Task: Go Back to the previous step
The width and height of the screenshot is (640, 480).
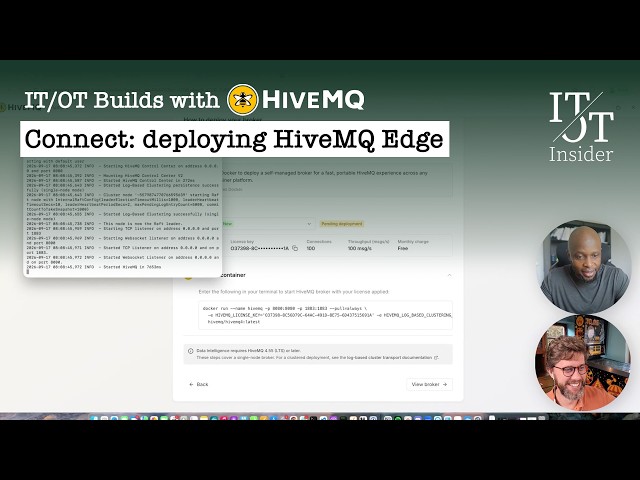Action: 199,384
